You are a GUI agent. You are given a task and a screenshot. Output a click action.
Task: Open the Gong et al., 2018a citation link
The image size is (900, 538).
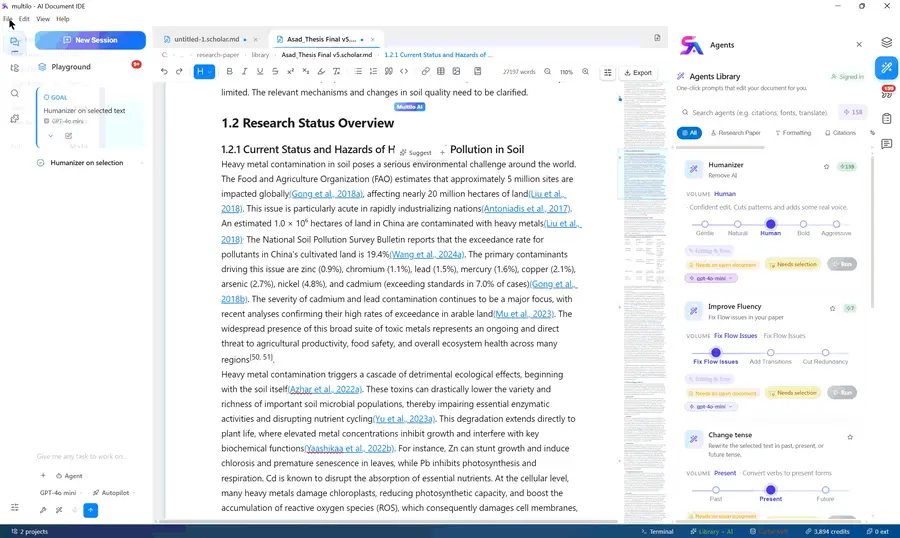(x=326, y=194)
